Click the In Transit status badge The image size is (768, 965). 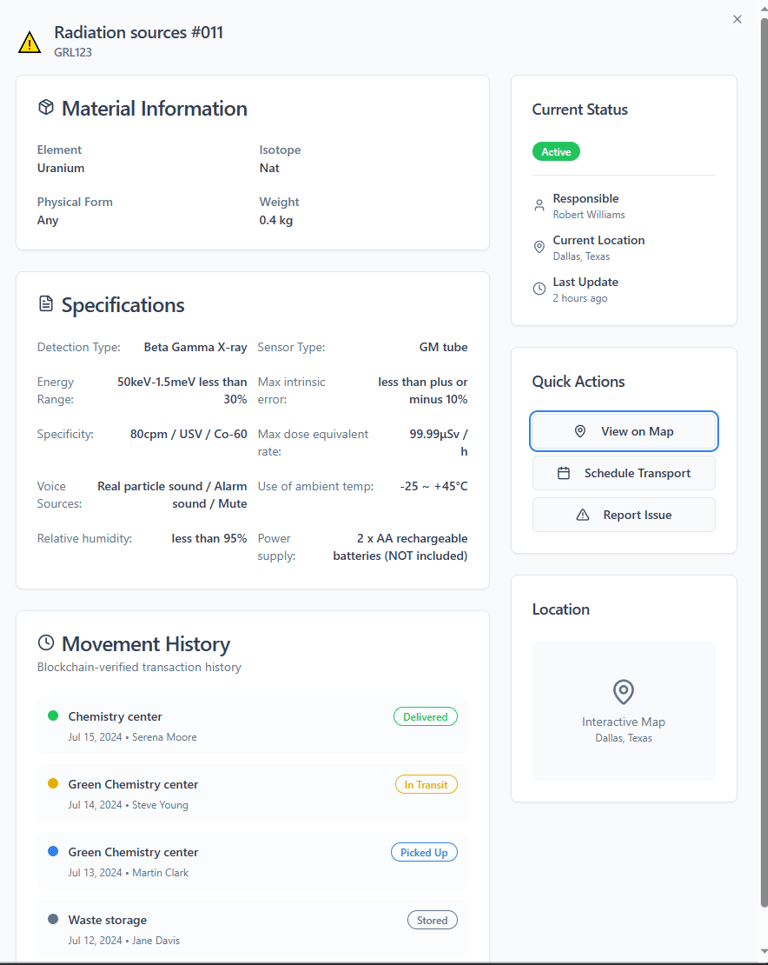click(x=426, y=784)
